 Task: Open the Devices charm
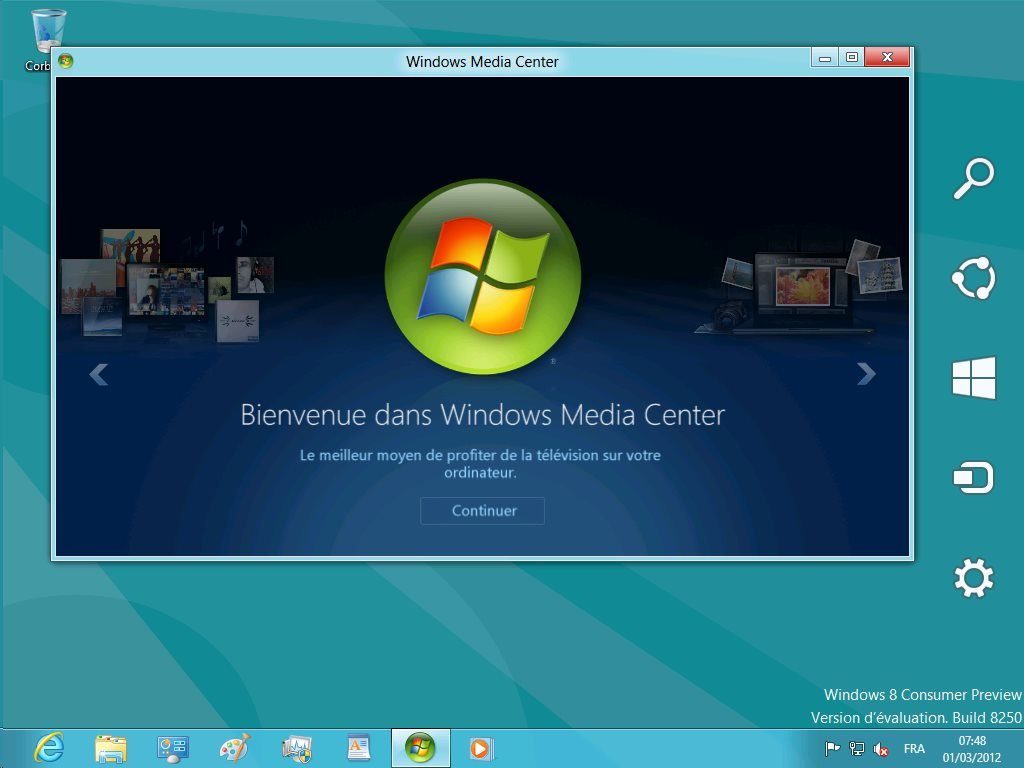(973, 477)
